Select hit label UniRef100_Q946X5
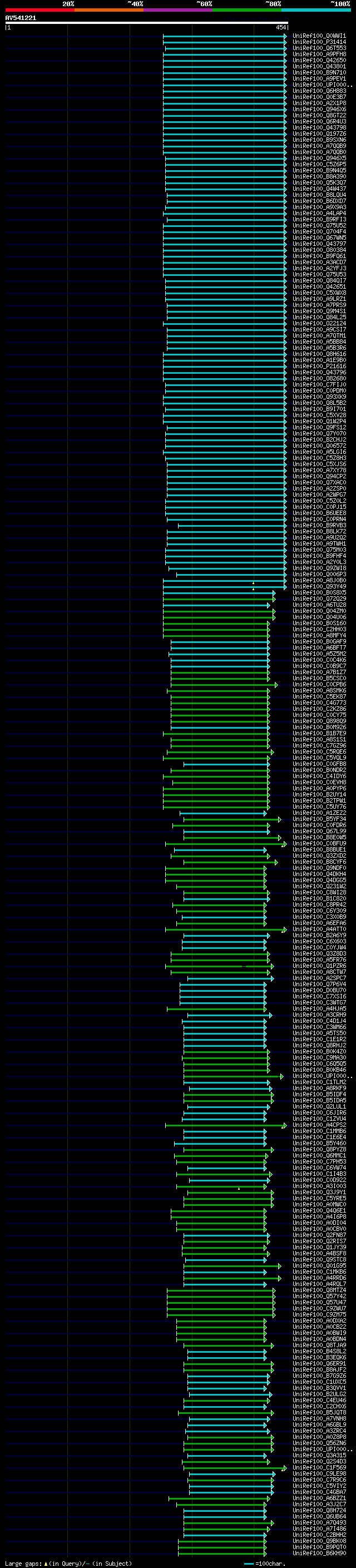 (319, 159)
